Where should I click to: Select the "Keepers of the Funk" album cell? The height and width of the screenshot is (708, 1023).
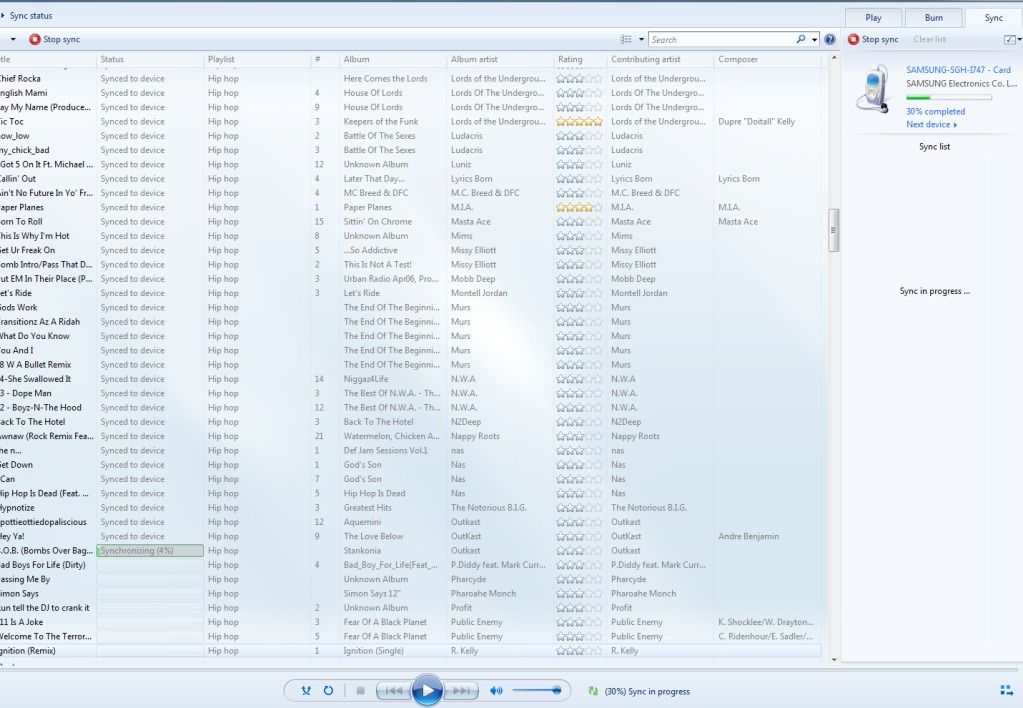[x=381, y=121]
